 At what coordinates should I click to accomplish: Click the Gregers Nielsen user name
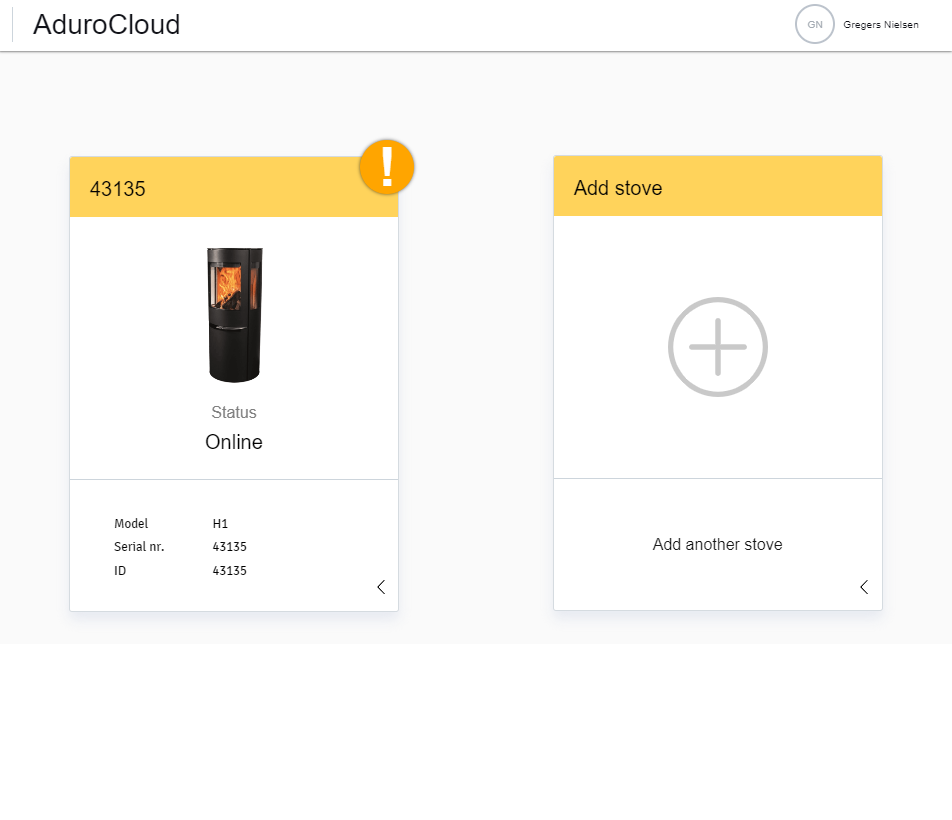point(880,25)
